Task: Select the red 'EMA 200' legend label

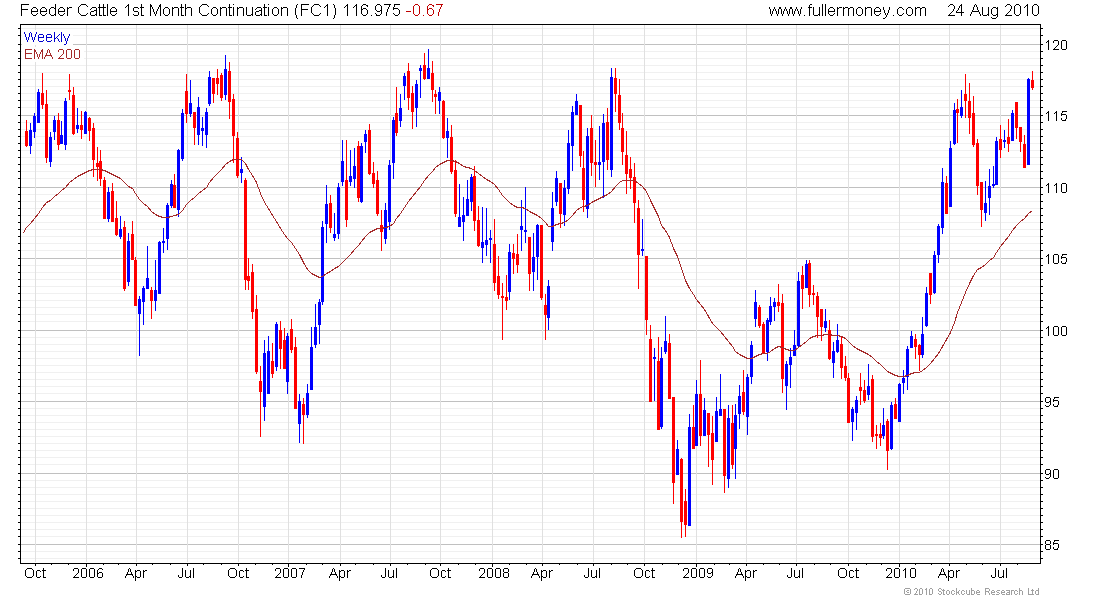Action: tap(53, 54)
